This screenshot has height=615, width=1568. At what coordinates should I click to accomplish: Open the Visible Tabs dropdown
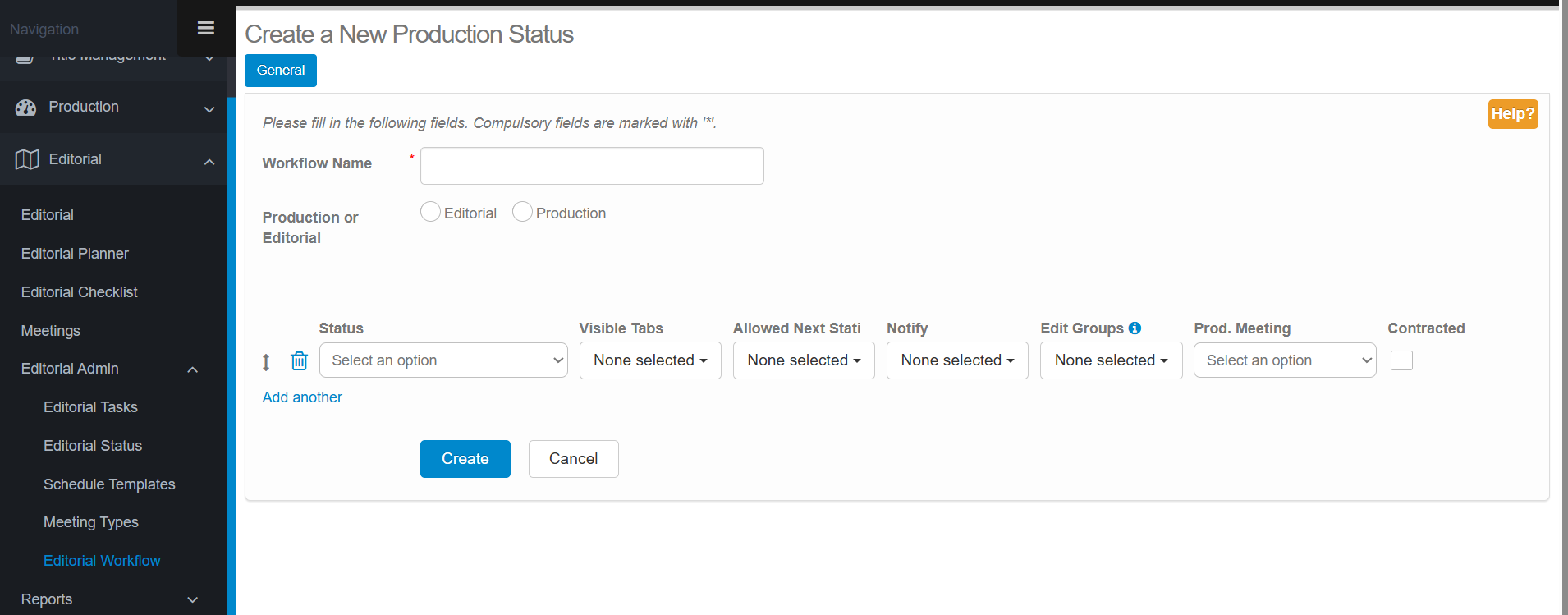[x=650, y=360]
